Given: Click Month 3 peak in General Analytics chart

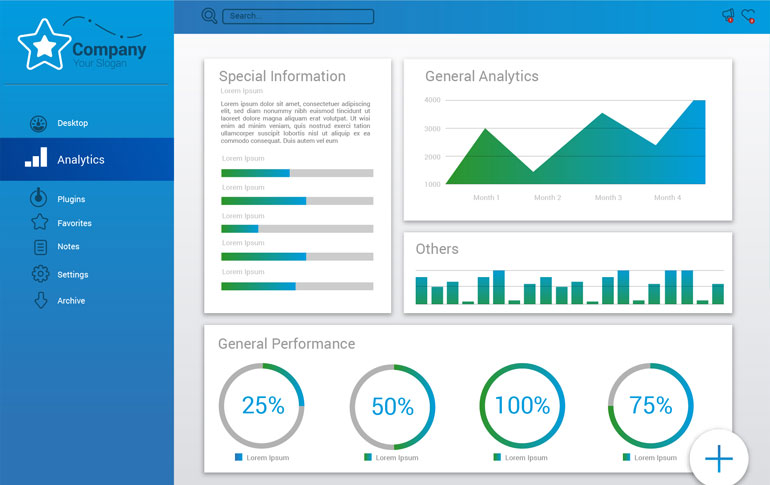Looking at the screenshot, I should coord(603,114).
